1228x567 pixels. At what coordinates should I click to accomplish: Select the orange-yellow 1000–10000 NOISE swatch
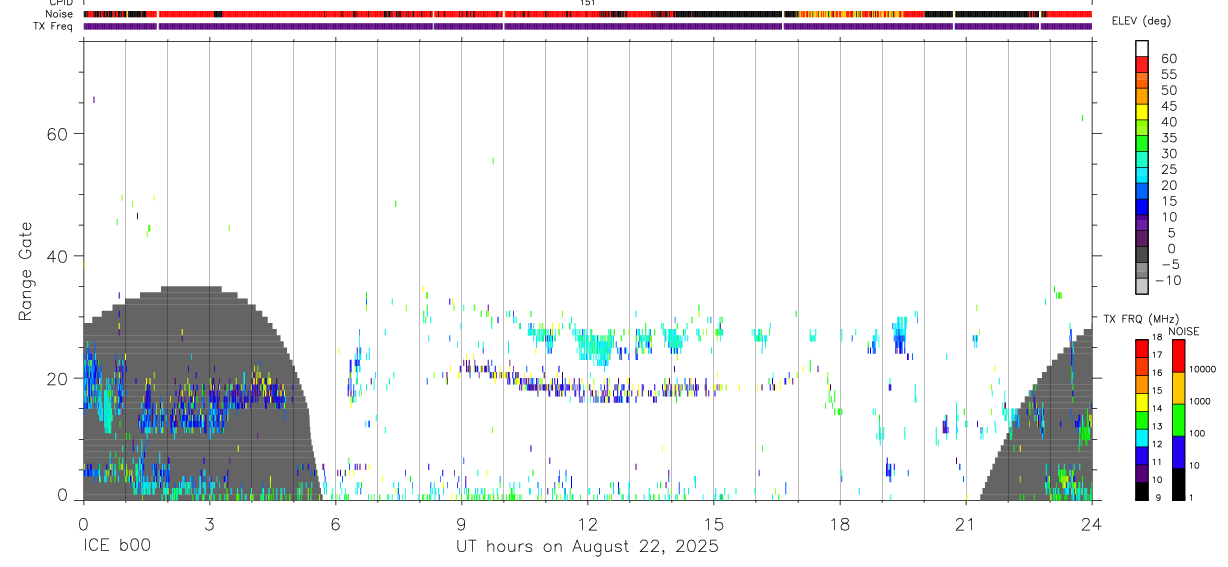1179,386
